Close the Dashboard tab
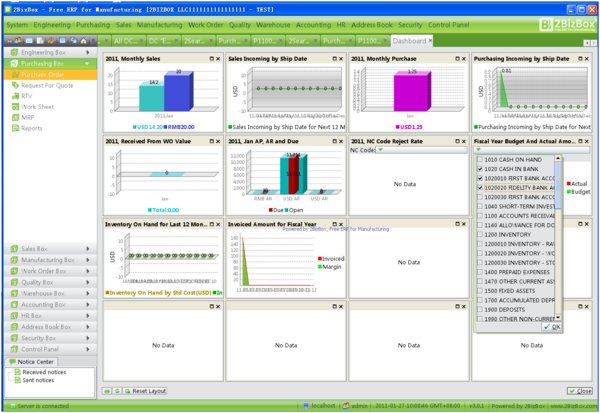Image resolution: width=600 pixels, height=413 pixels. pyautogui.click(x=430, y=40)
